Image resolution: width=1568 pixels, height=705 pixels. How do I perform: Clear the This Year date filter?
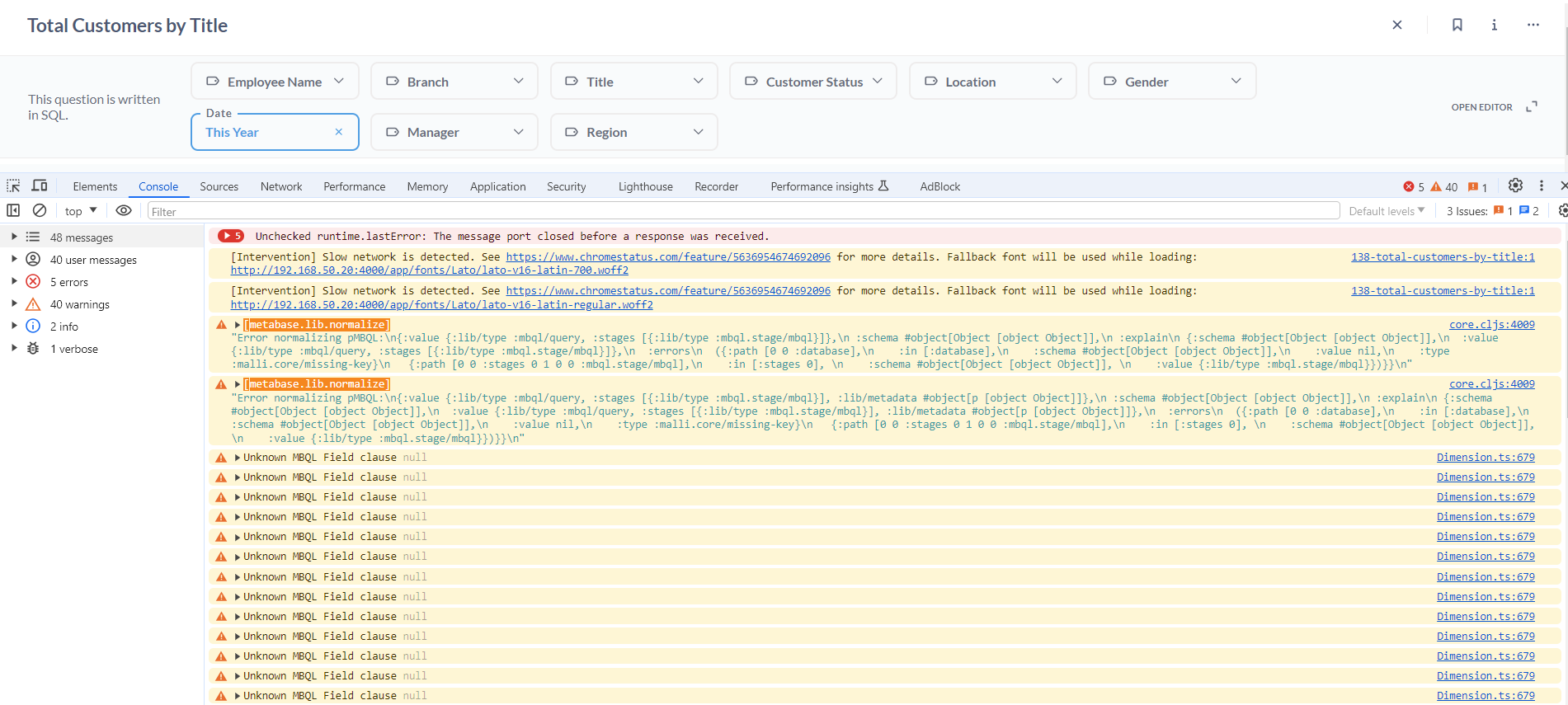tap(338, 132)
